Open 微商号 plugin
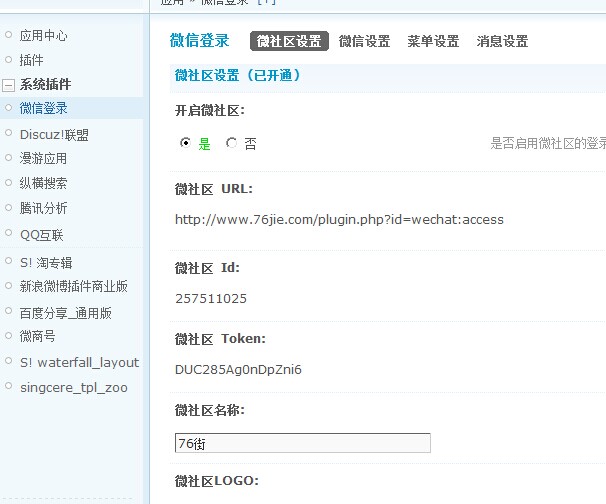 (37, 336)
